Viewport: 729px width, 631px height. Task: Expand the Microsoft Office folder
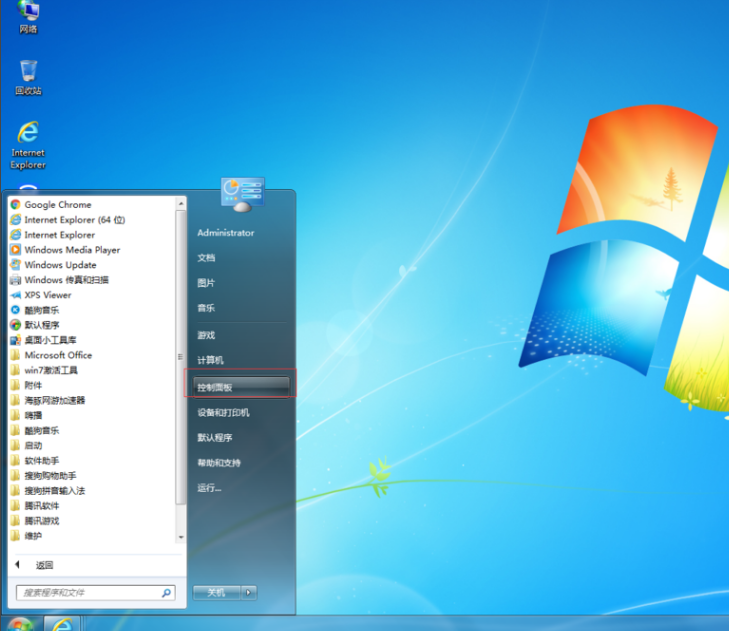click(58, 355)
